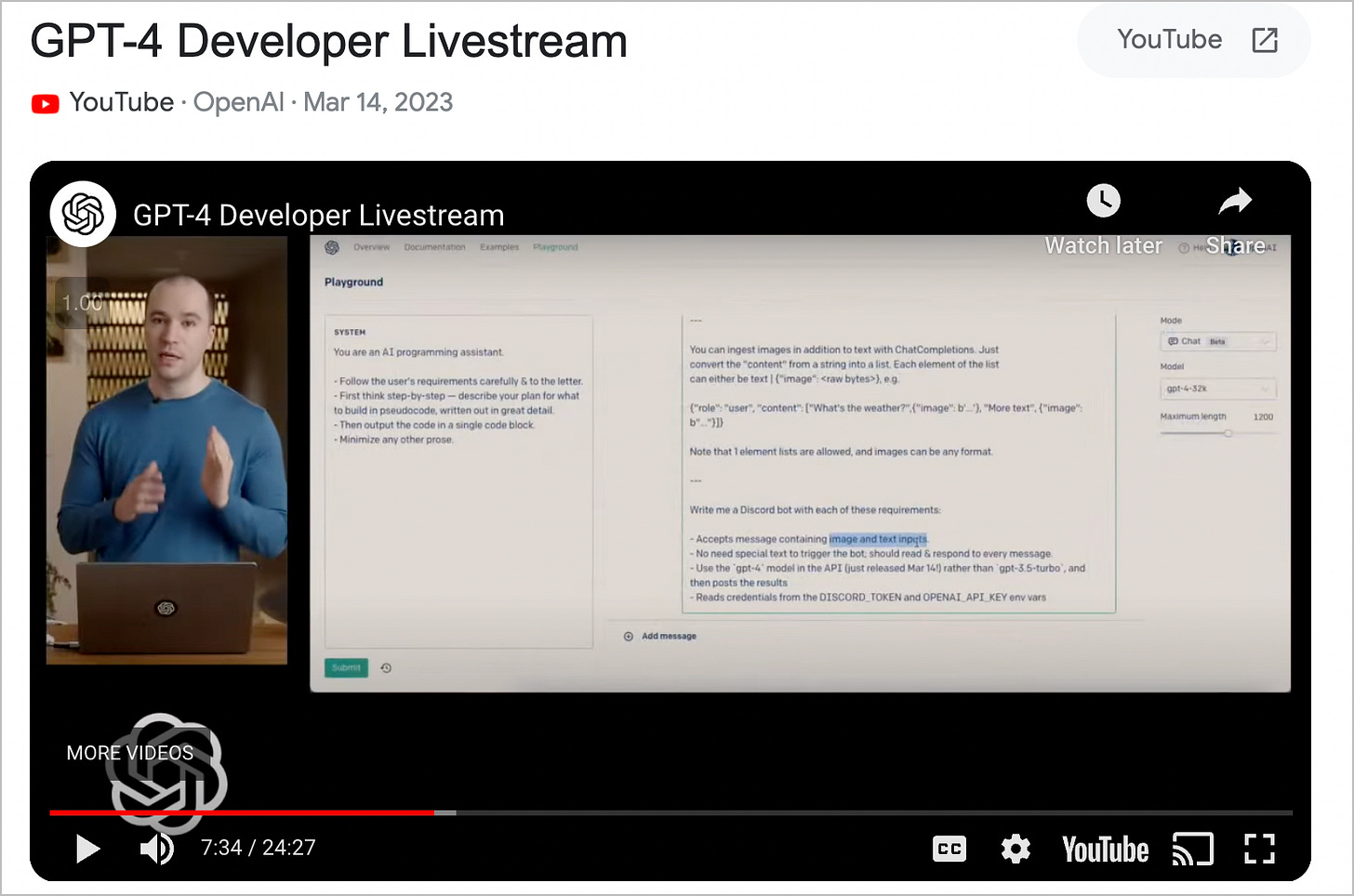Image resolution: width=1354 pixels, height=896 pixels.
Task: Click the external link arrow icon
Action: coord(1265,40)
